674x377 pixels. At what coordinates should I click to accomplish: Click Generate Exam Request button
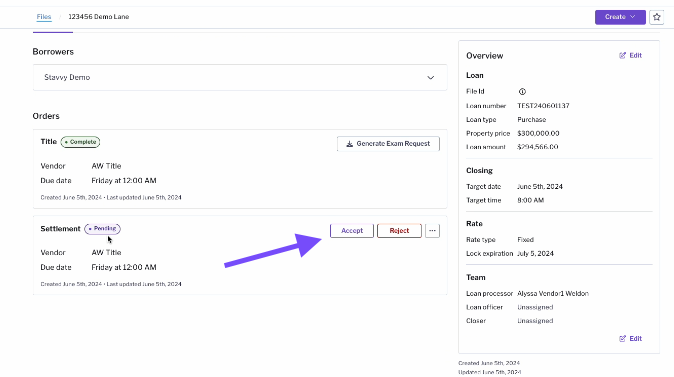[x=388, y=144]
